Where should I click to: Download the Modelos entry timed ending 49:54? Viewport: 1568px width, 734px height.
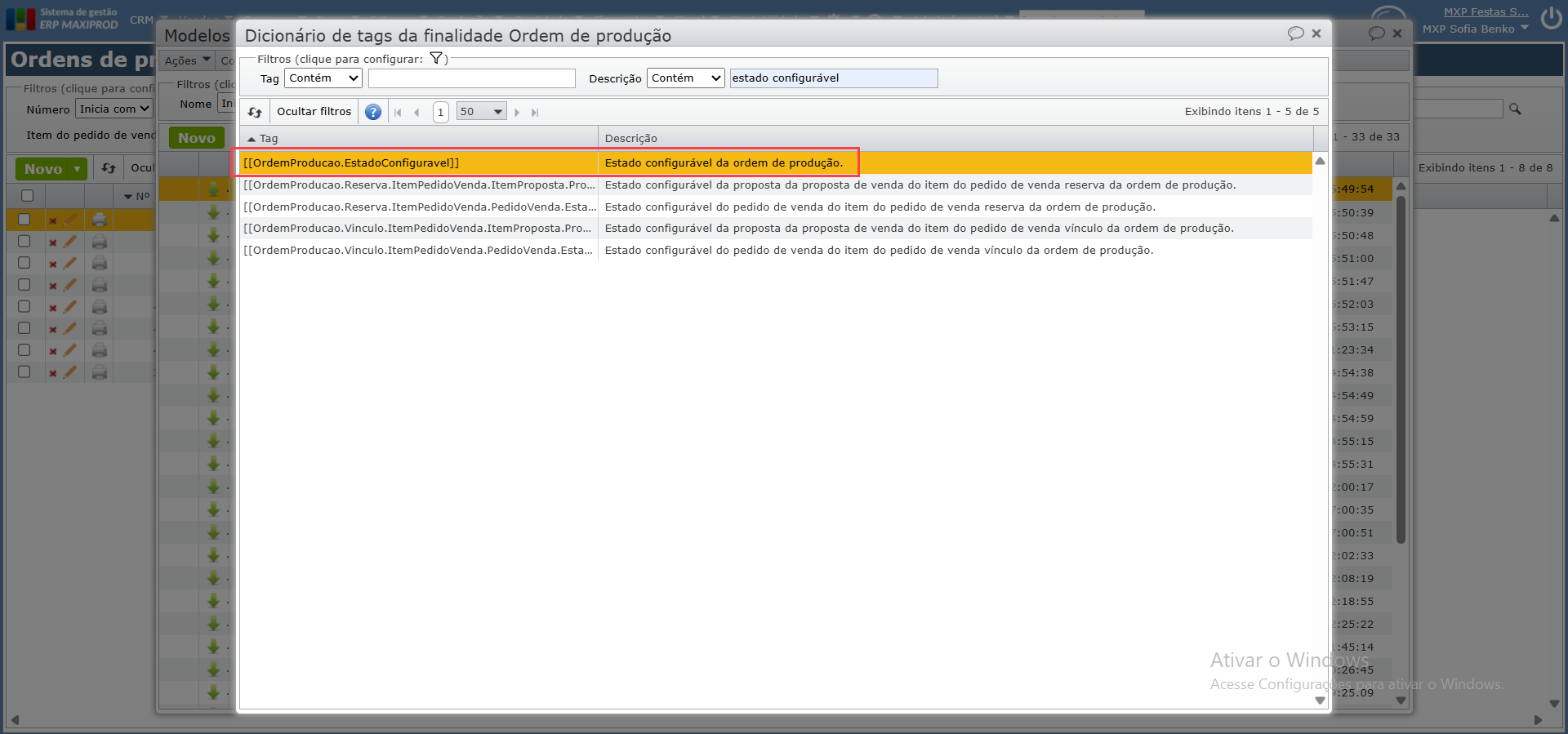(x=213, y=189)
